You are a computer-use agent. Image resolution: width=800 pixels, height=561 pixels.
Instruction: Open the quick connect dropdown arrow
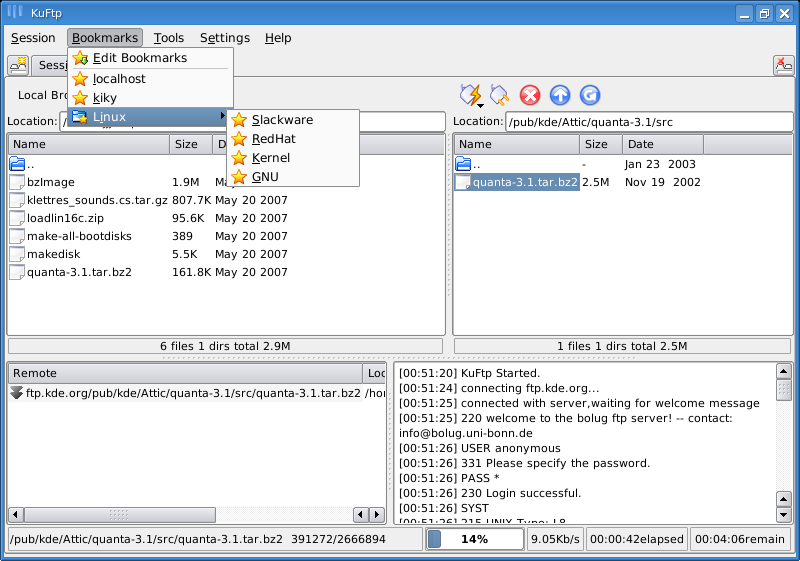pos(480,106)
